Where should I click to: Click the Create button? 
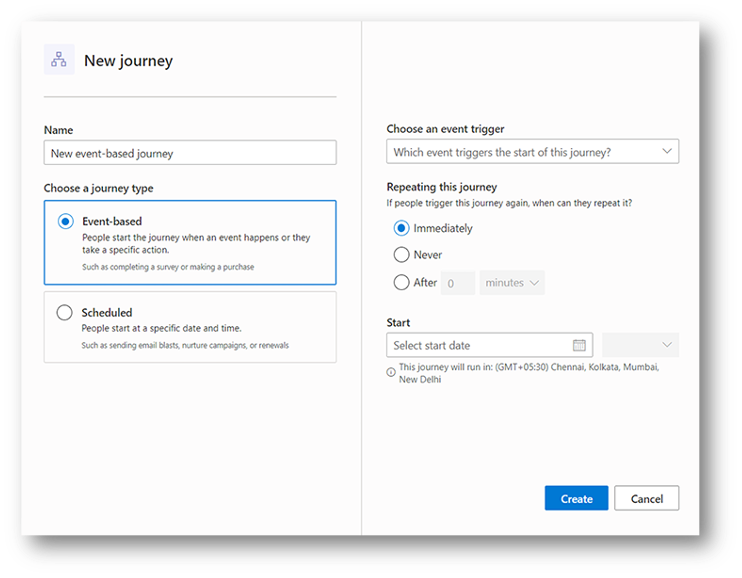pyautogui.click(x=576, y=498)
